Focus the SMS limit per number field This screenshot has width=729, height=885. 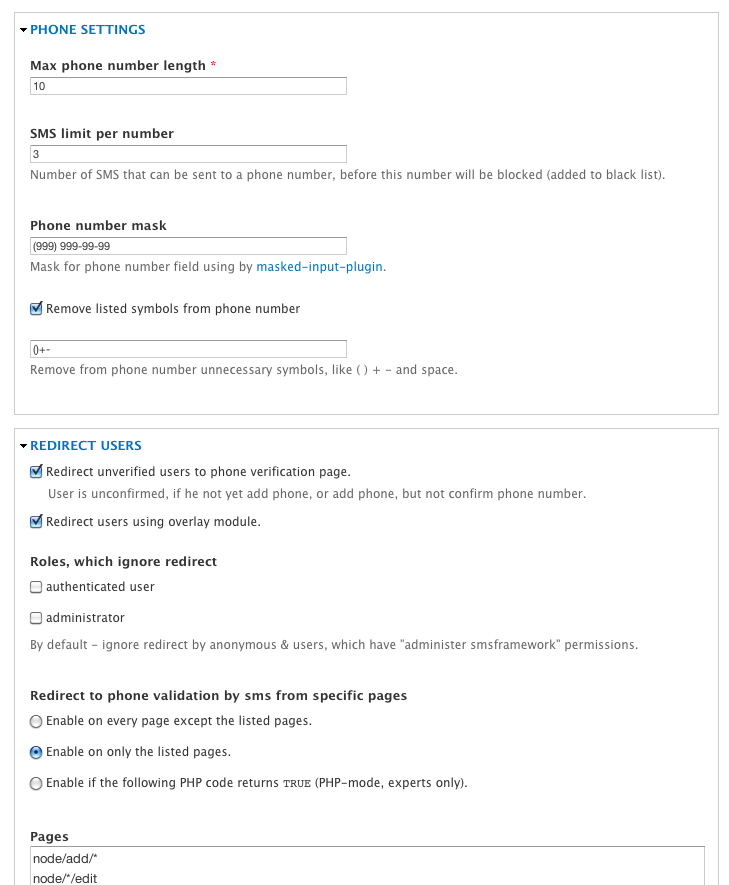188,153
